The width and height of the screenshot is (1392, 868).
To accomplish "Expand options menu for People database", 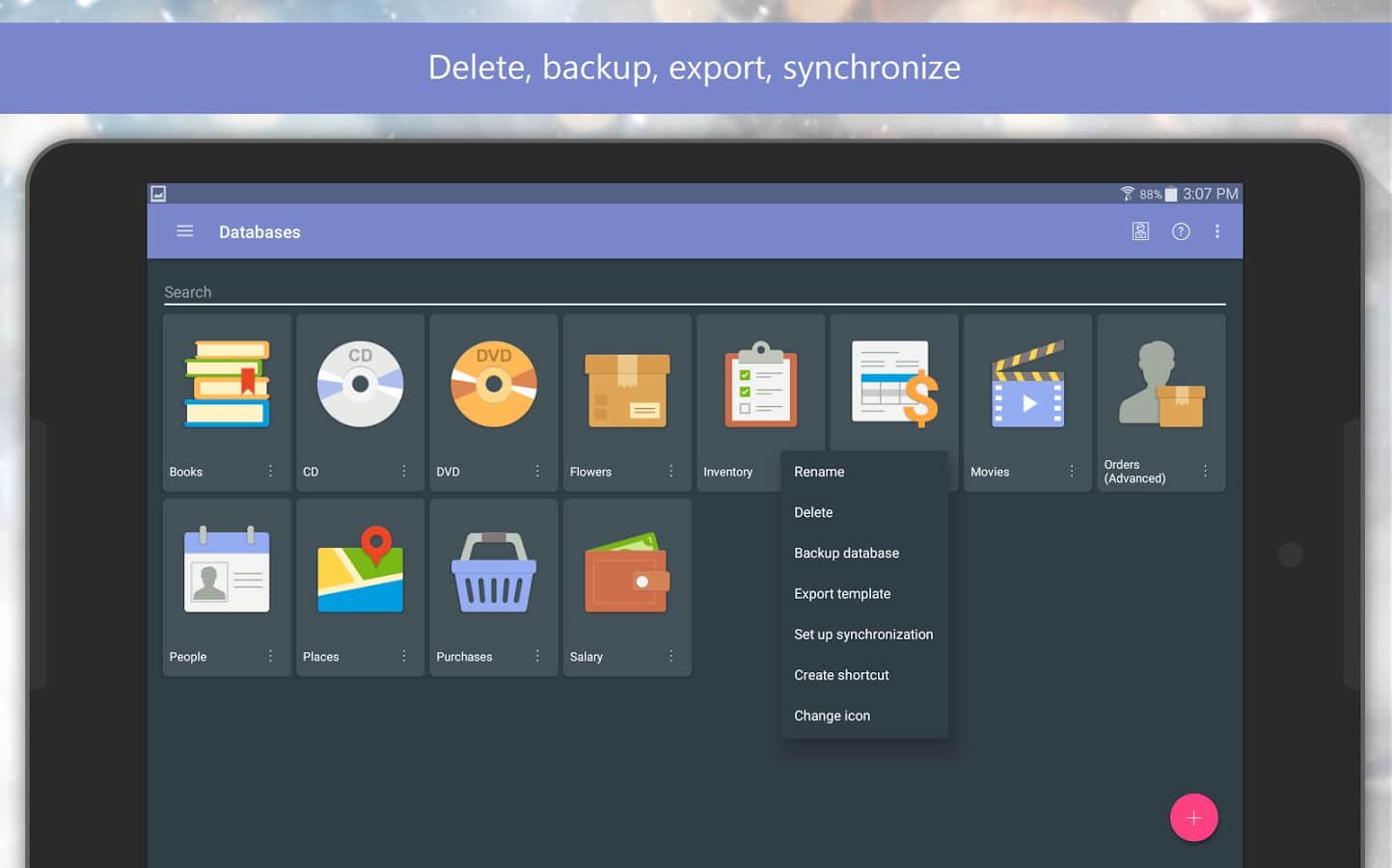I will 270,656.
